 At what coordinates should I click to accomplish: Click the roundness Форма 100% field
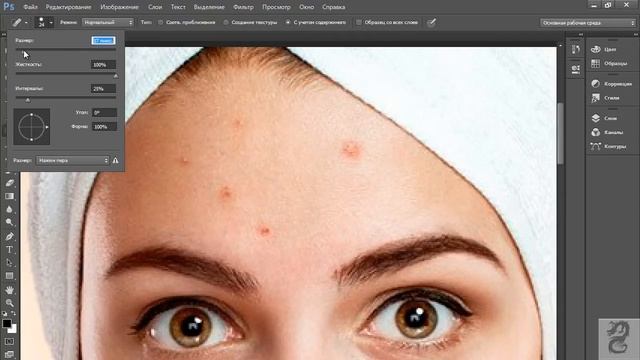104,127
